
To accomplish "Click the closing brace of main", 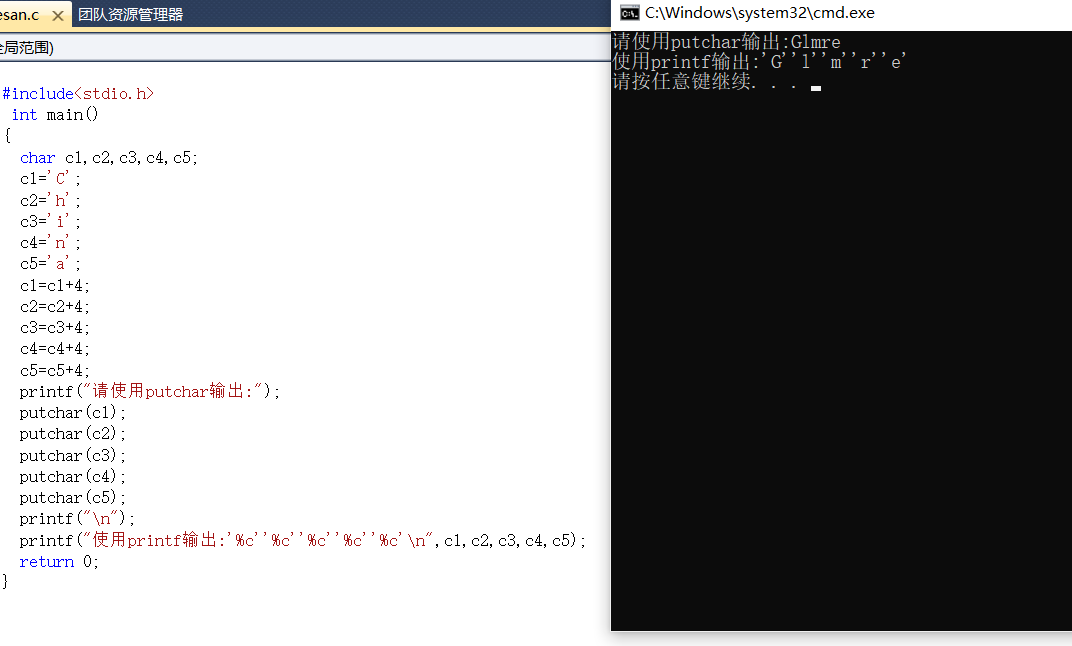I will (5, 582).
